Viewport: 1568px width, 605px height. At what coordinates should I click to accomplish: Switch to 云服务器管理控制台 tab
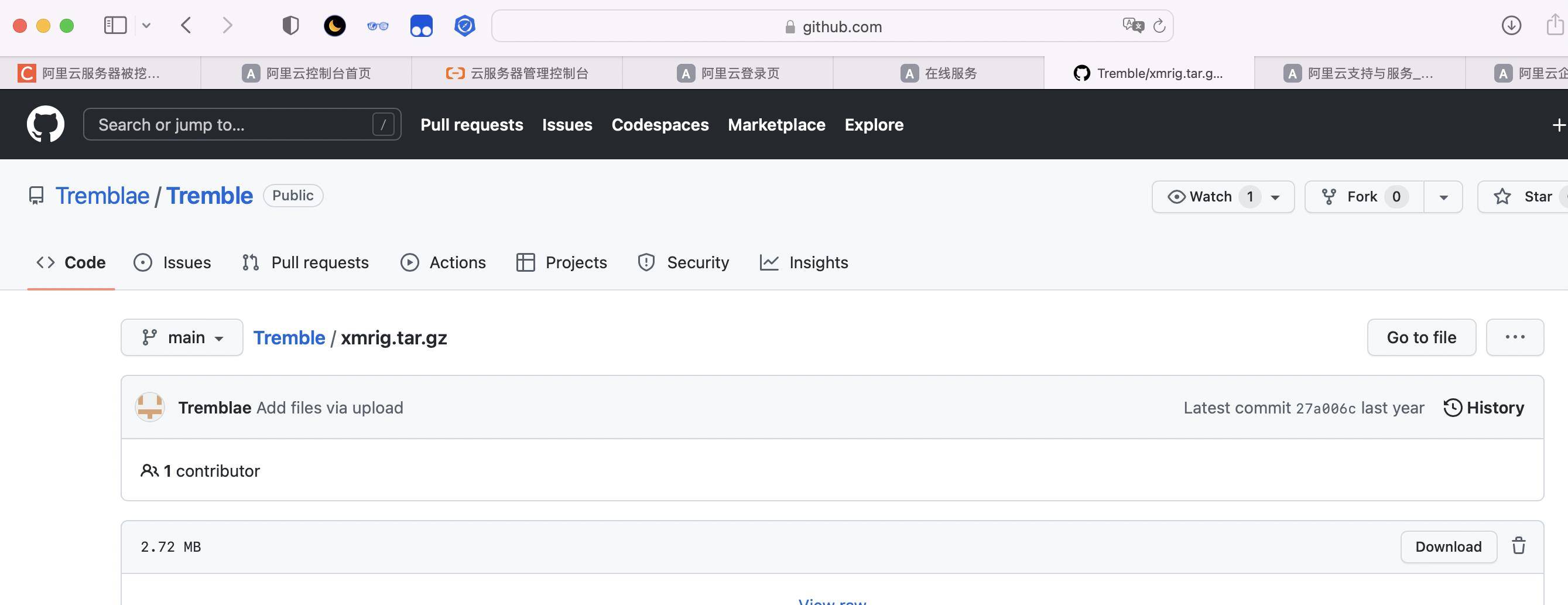click(x=517, y=73)
